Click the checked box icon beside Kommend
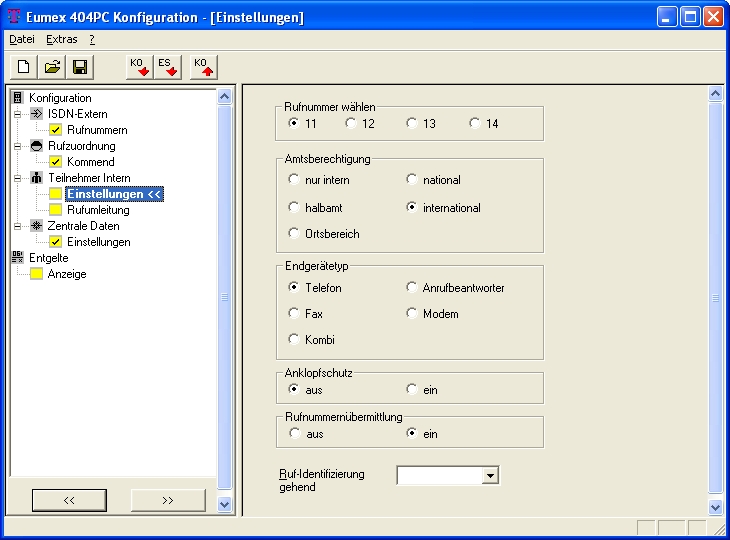Screen dimensions: 730x540 55,162
